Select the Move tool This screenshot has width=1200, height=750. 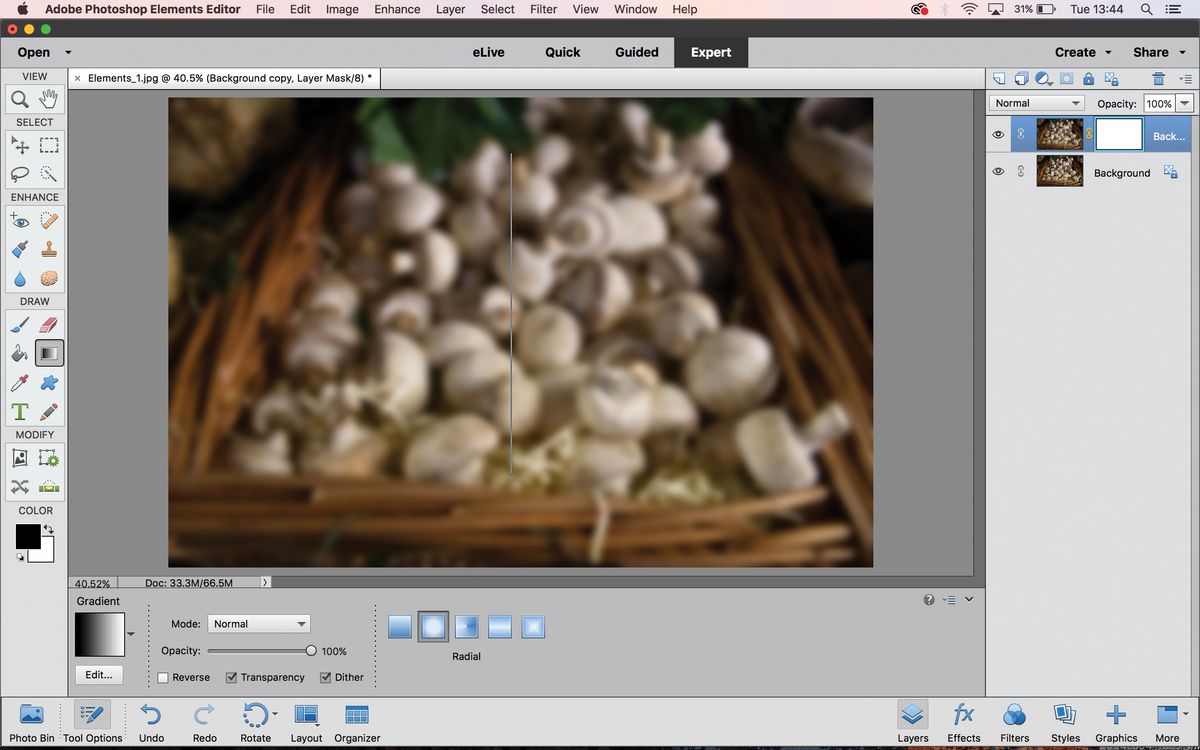(x=20, y=145)
